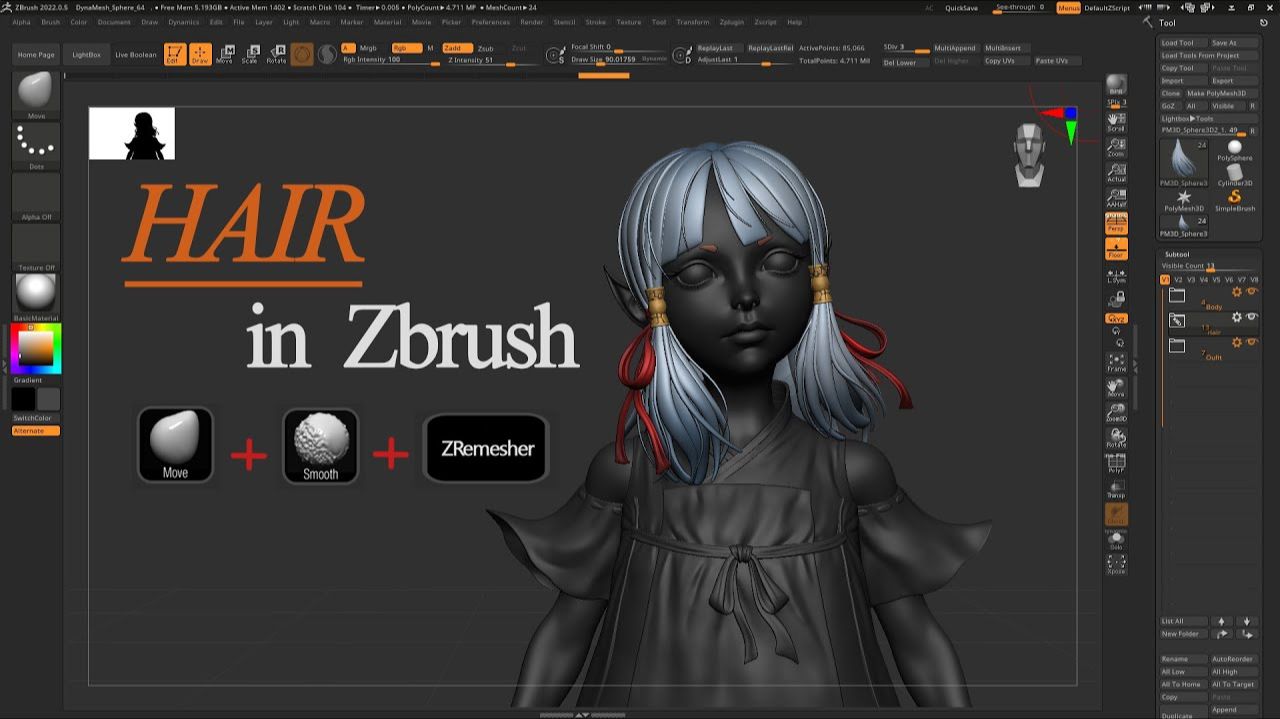Expand the Body subtool folder
Image resolution: width=1280 pixels, height=719 pixels.
coord(1177,295)
